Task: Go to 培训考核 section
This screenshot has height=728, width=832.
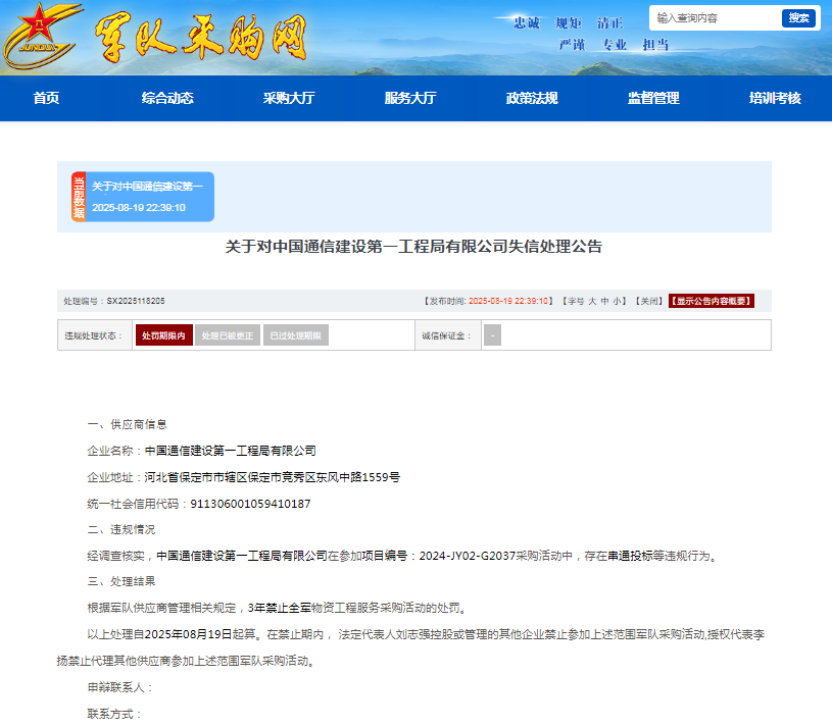Action: (x=775, y=98)
